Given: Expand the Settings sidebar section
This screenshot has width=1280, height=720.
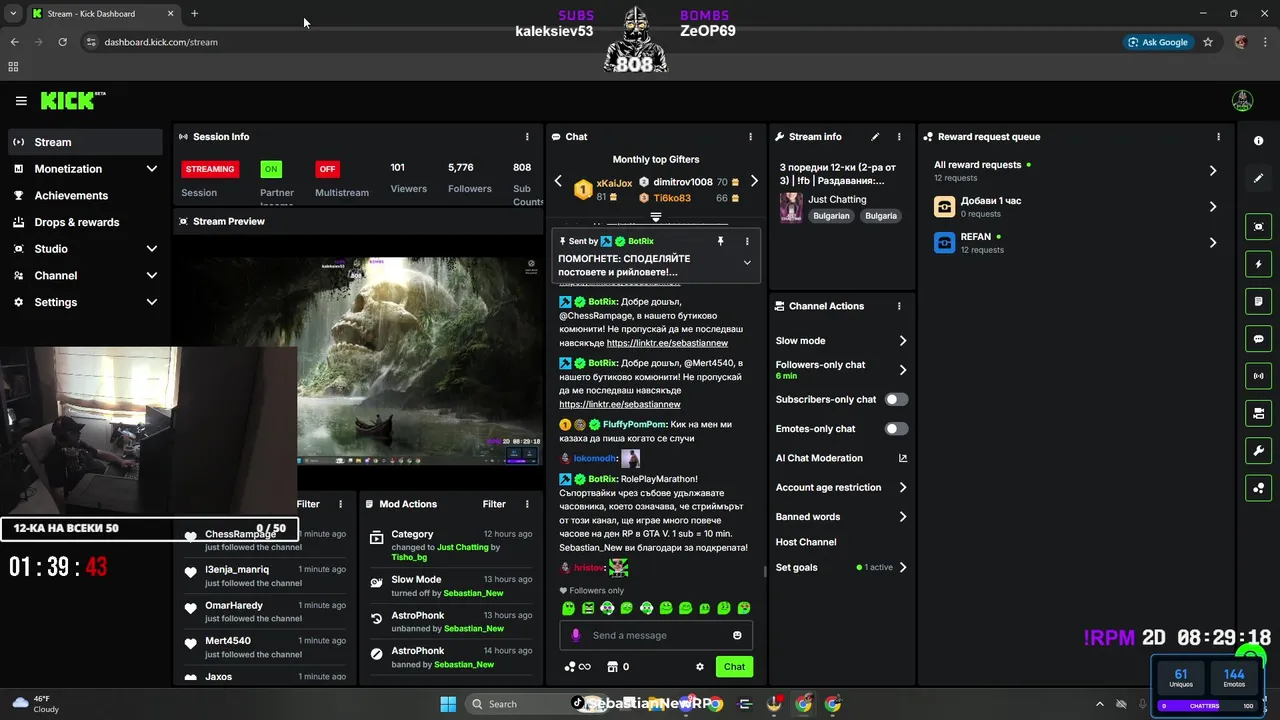Looking at the screenshot, I should 152,302.
